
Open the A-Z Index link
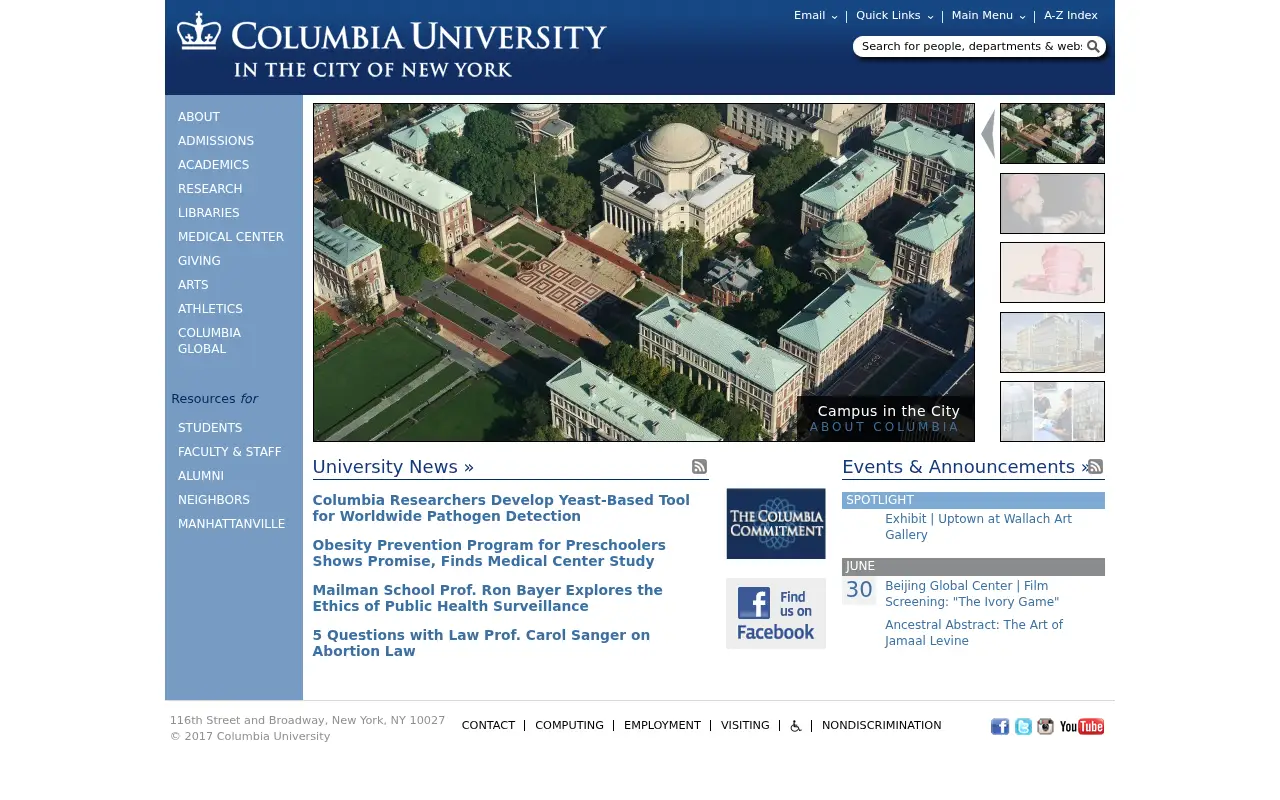click(x=1071, y=16)
